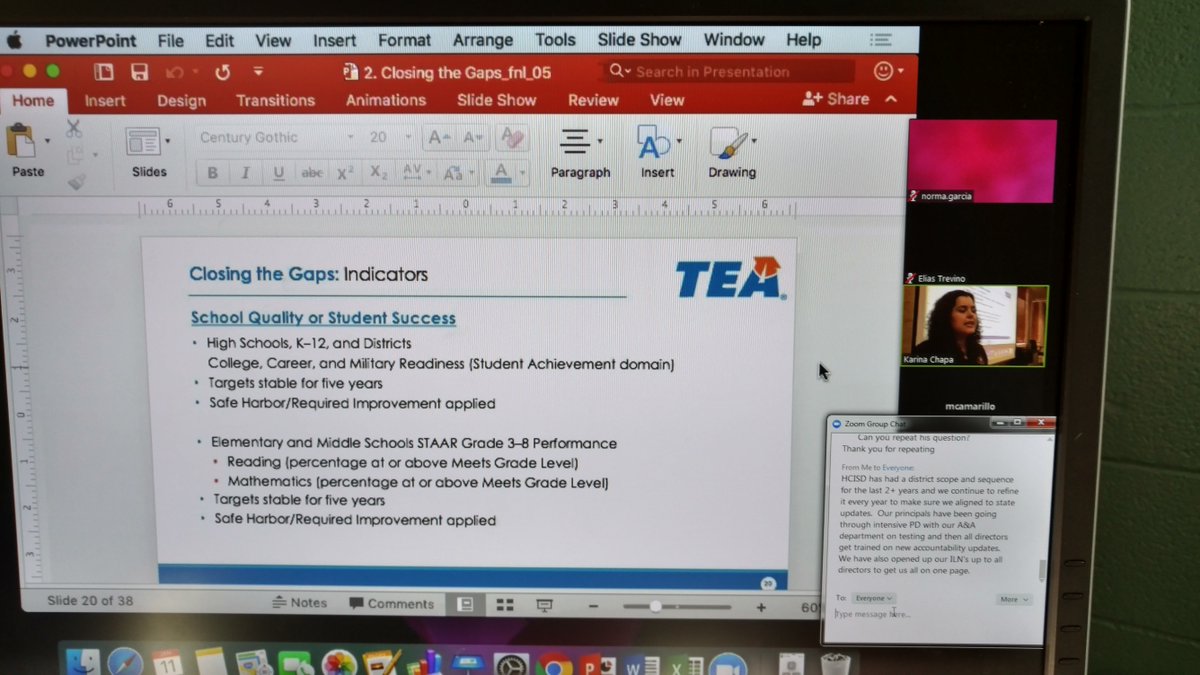
Task: Open Finder from the Dock
Action: pyautogui.click(x=83, y=663)
